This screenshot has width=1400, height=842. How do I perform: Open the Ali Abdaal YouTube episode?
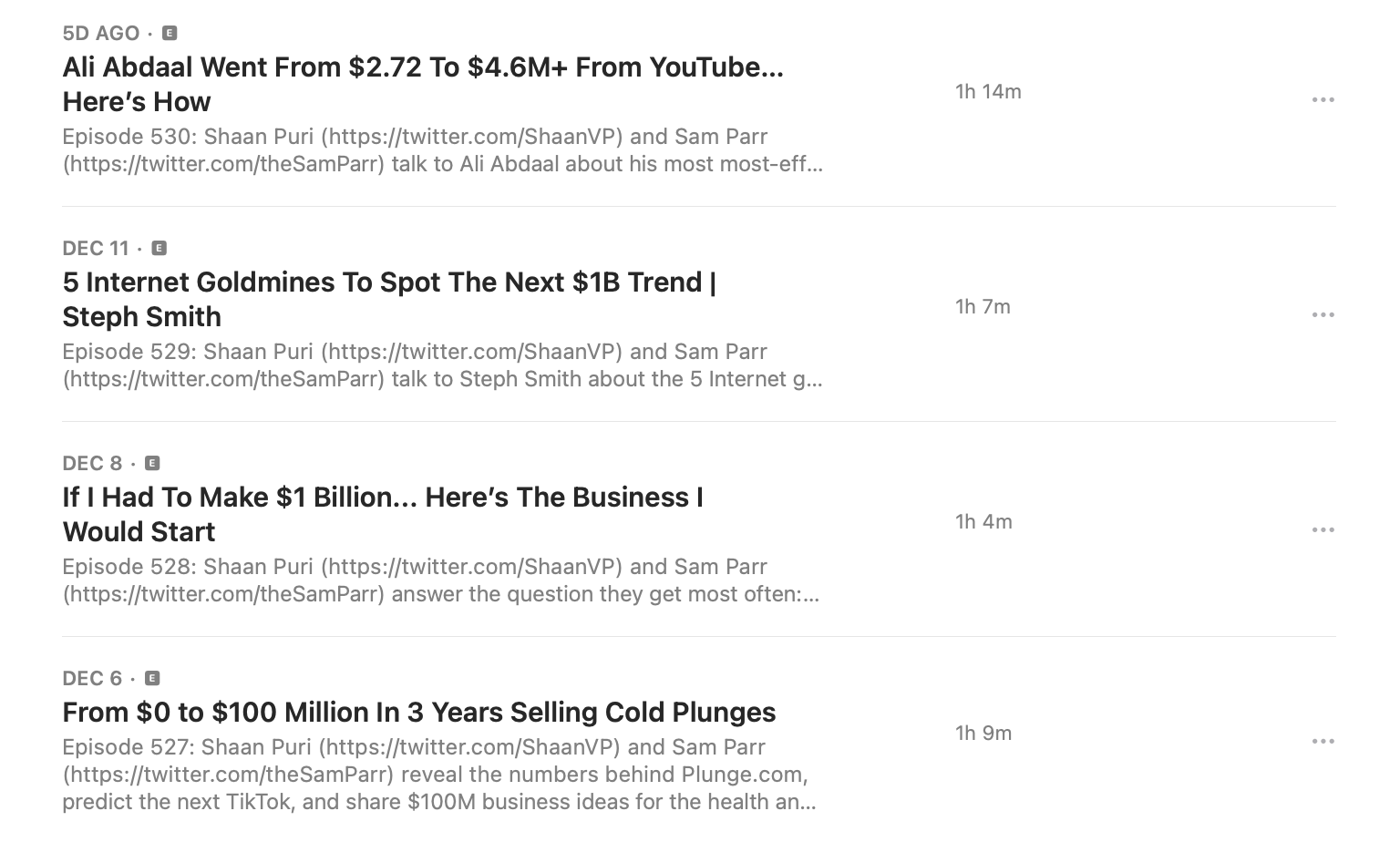tap(423, 84)
